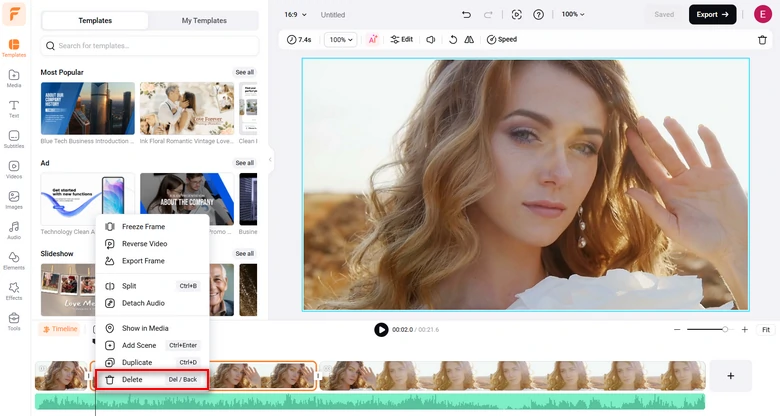Flip the clip with the mirror icon
The width and height of the screenshot is (780, 416).
point(469,39)
